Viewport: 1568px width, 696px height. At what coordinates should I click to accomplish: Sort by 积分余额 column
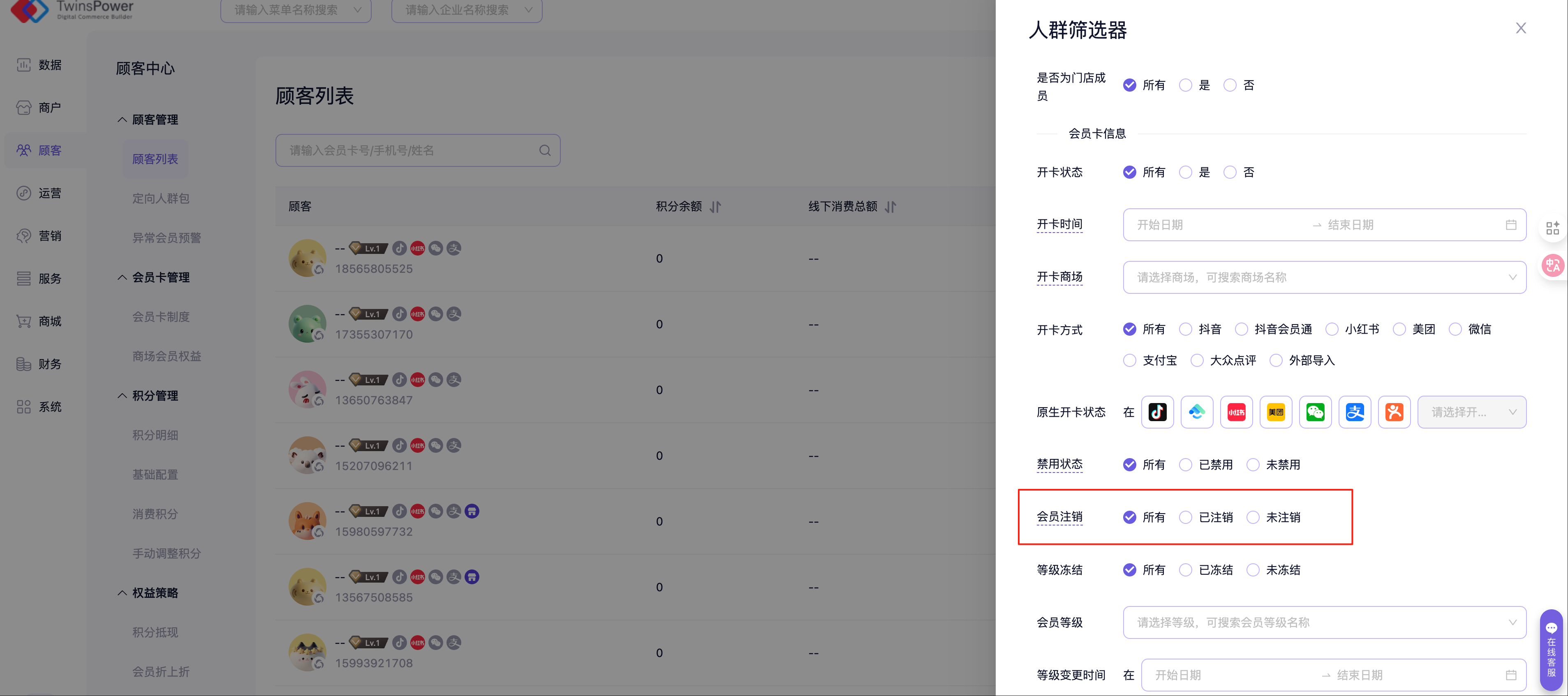(715, 207)
